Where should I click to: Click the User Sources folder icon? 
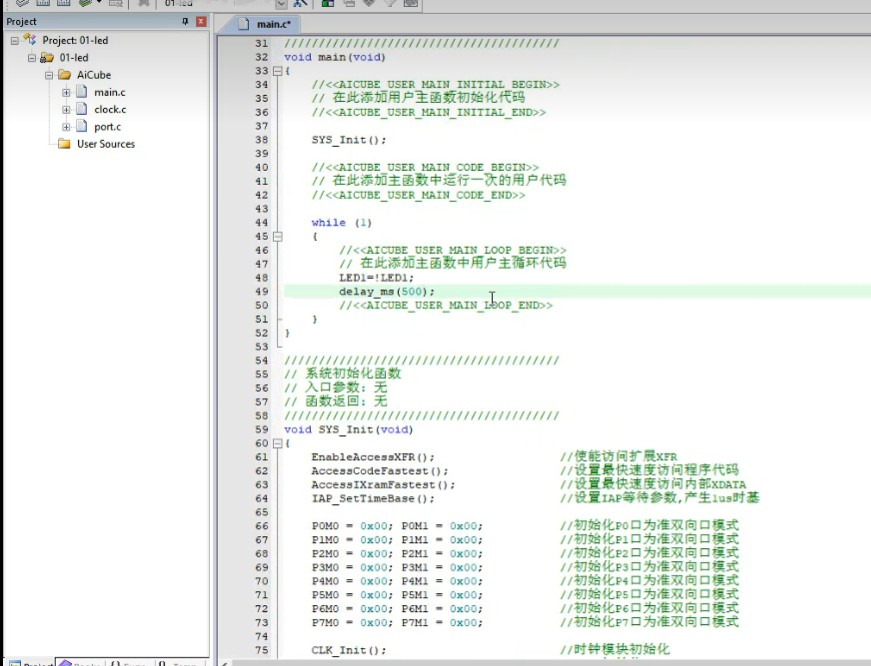click(x=65, y=144)
